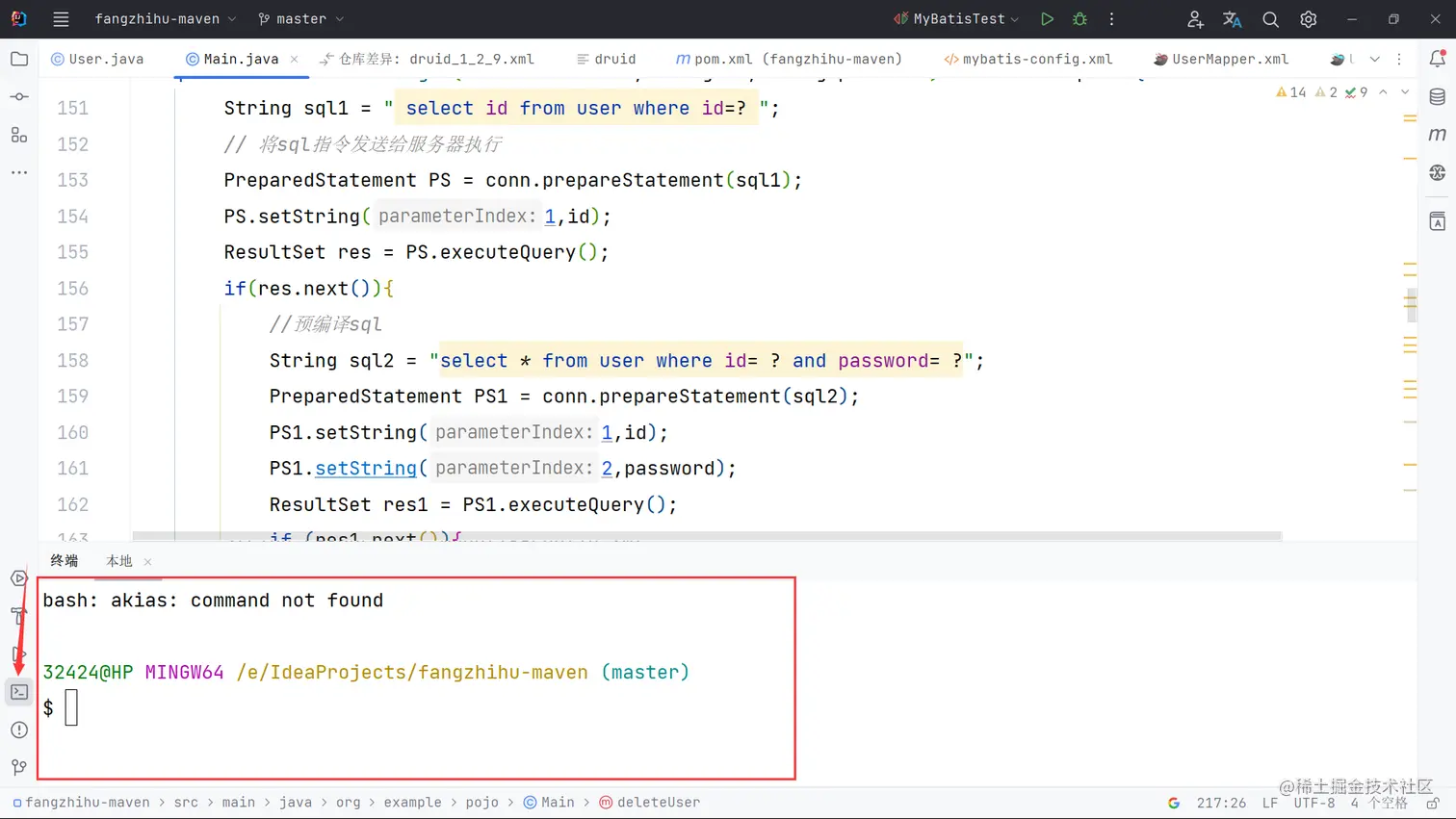This screenshot has width=1456, height=819.
Task: Click breadcrumb deleteUser method
Action: click(x=650, y=803)
